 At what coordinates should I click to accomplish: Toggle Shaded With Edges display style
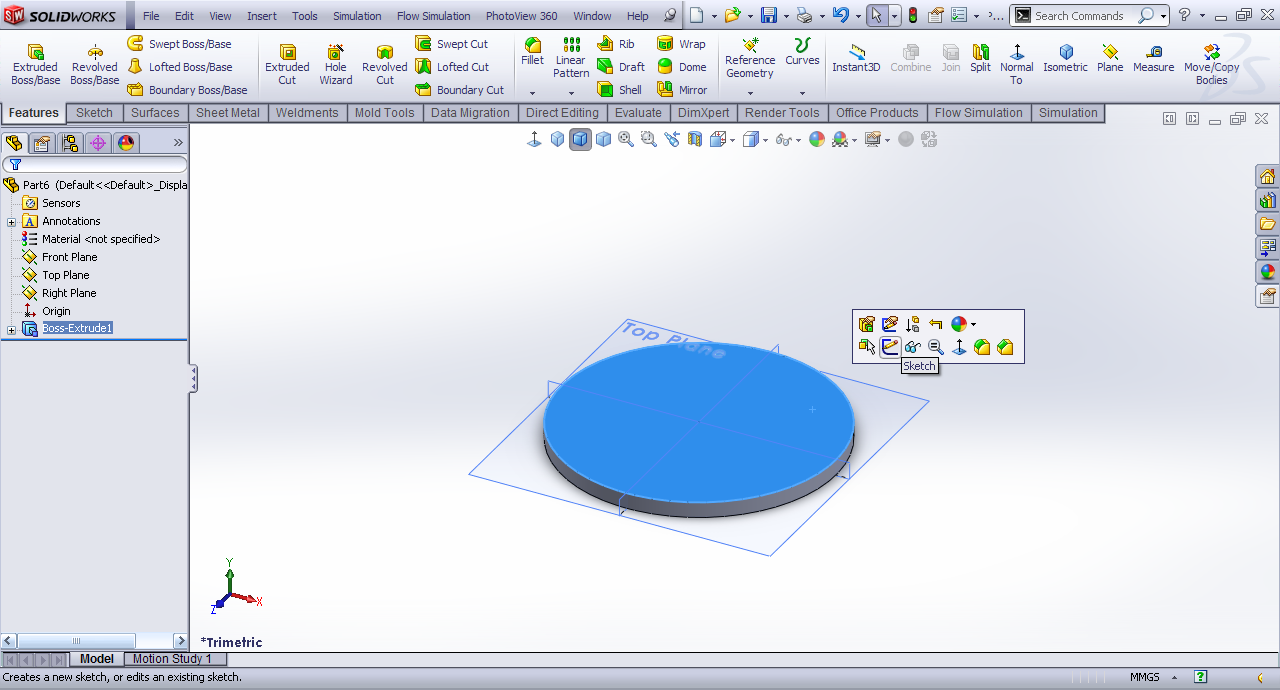tap(581, 139)
